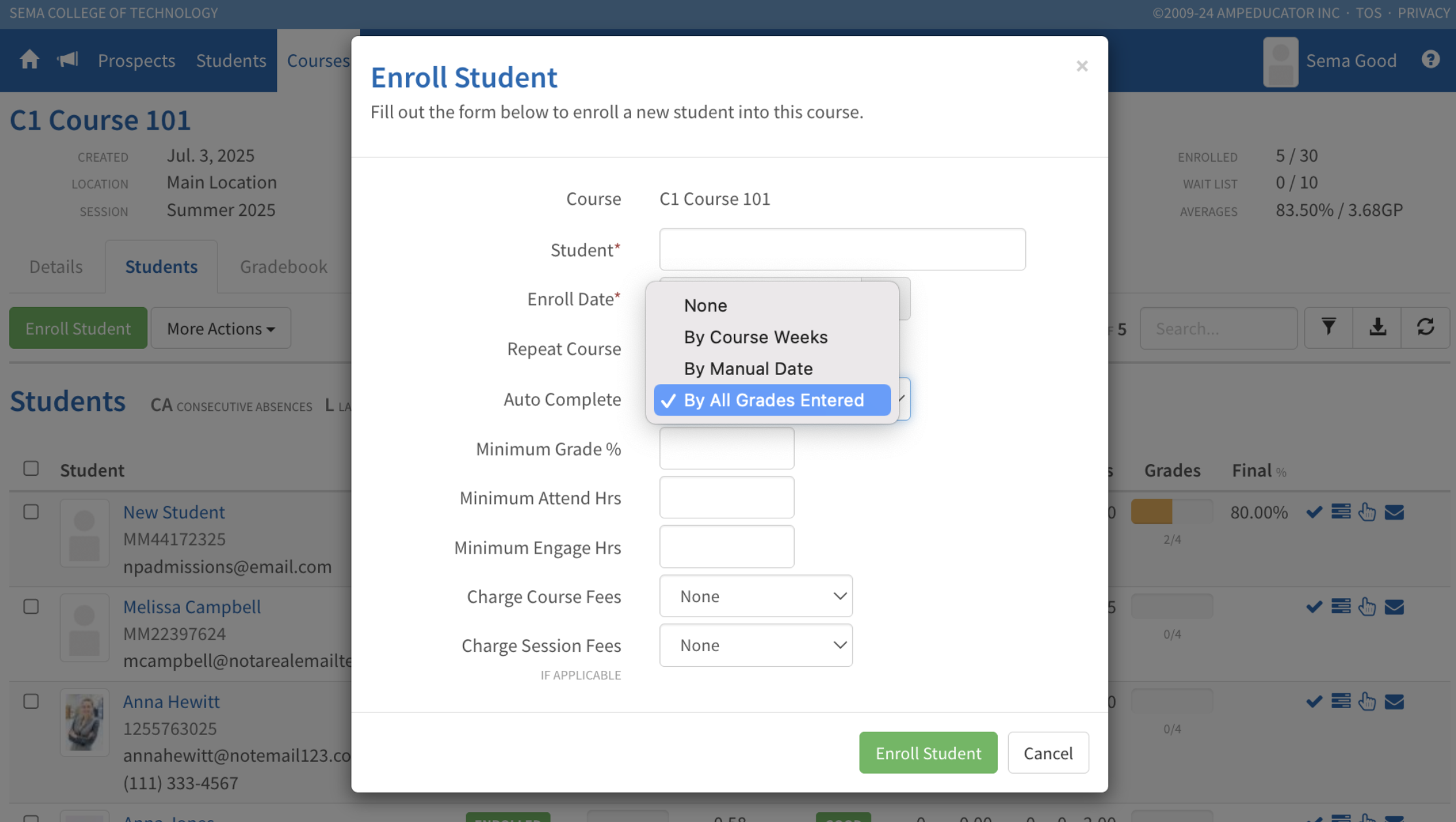Toggle the select-all students checkbox
The width and height of the screenshot is (1456, 822).
tap(31, 469)
